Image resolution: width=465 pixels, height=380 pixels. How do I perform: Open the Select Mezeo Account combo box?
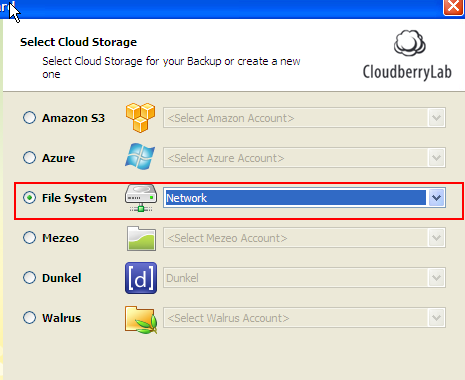pos(304,238)
